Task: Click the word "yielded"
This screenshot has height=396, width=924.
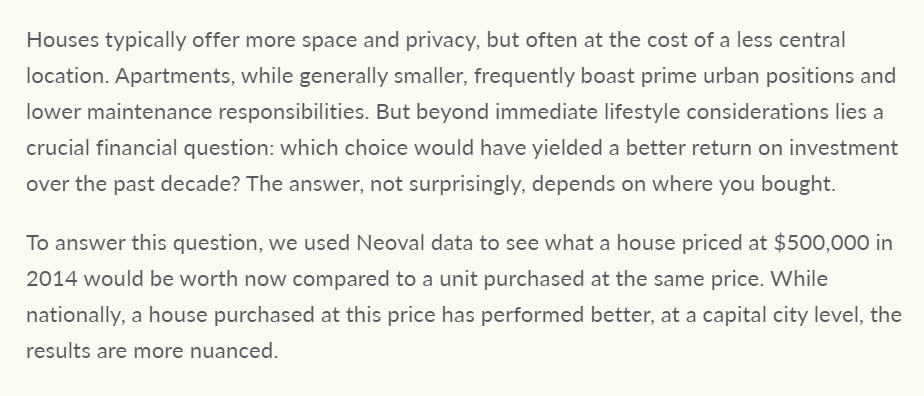Action: (x=567, y=148)
